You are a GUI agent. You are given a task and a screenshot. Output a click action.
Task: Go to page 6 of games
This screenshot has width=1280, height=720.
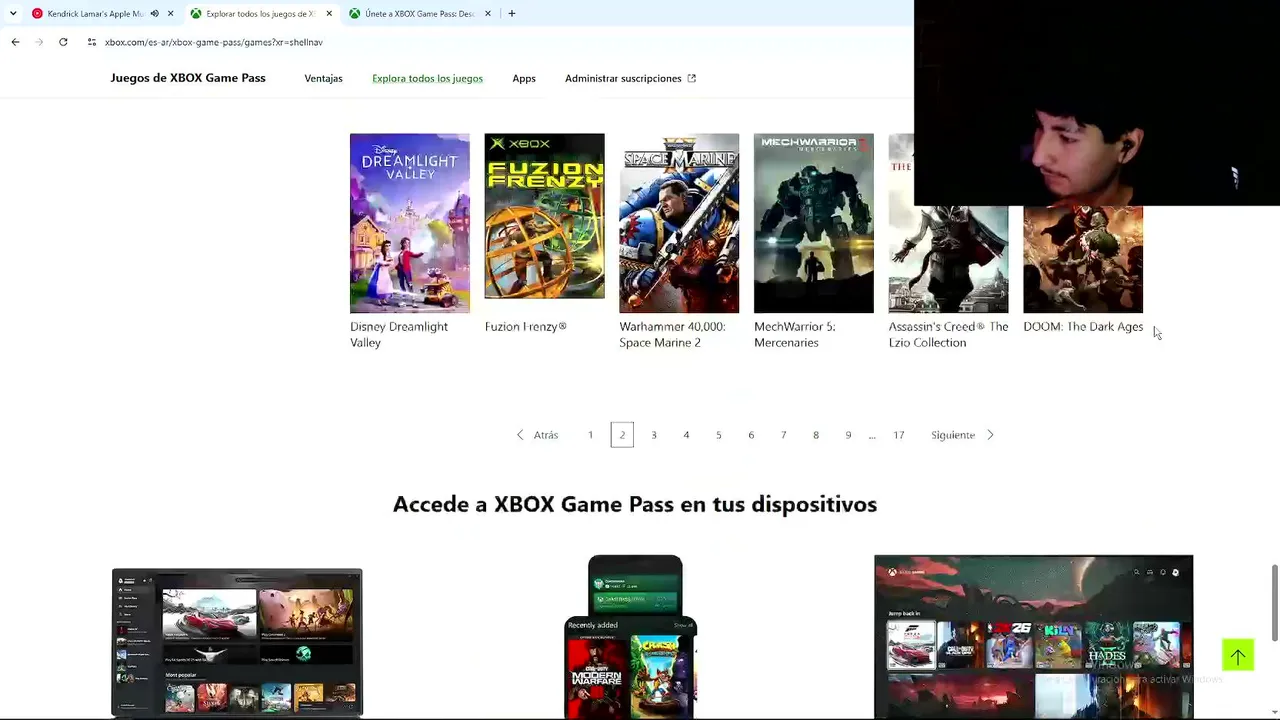click(751, 435)
